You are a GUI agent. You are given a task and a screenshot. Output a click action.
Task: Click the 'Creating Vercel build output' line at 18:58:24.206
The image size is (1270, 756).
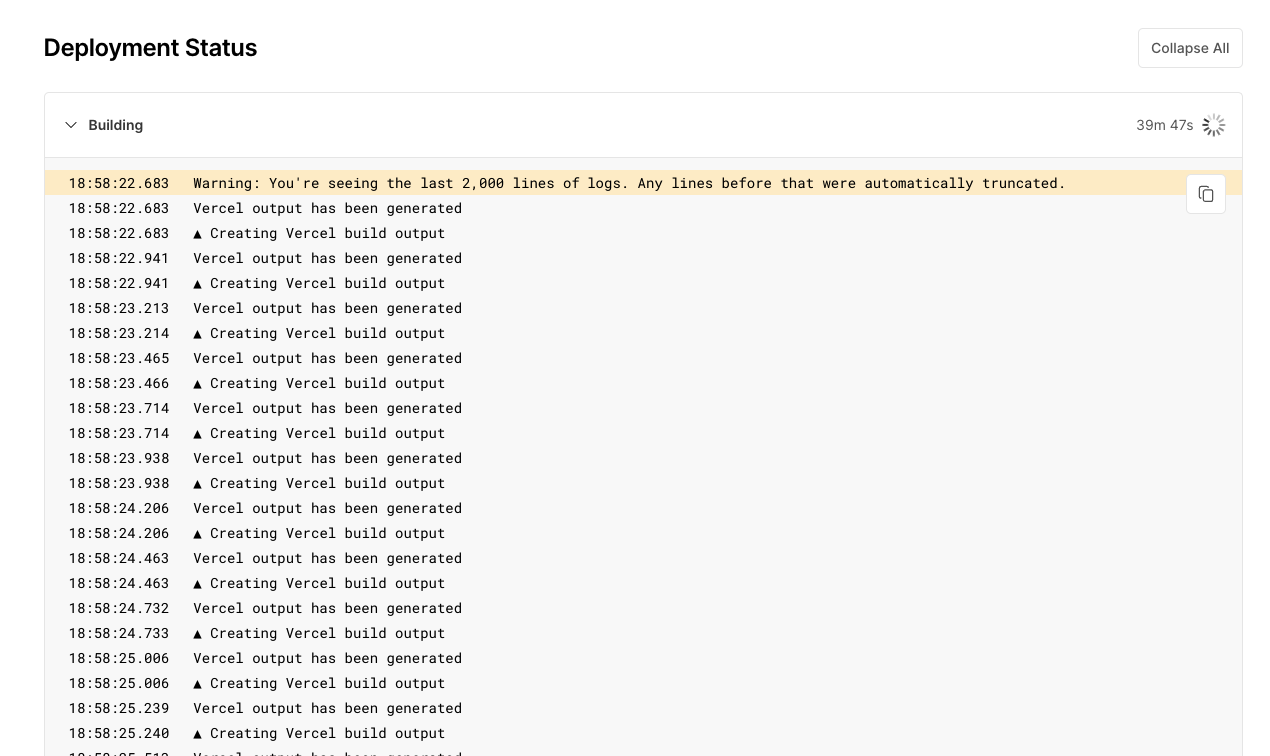644,533
